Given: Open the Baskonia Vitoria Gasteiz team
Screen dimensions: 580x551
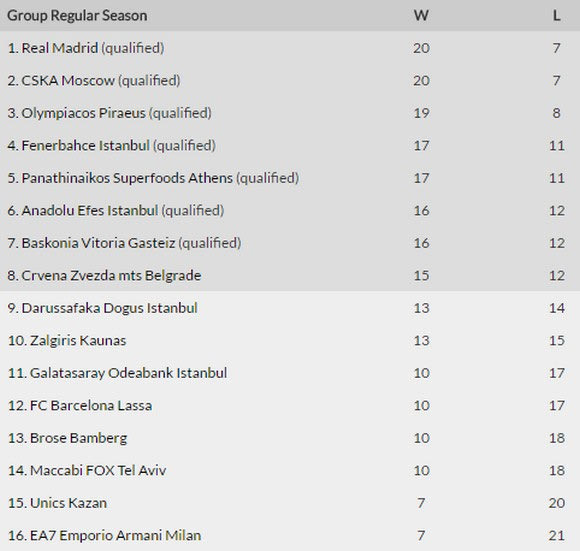Looking at the screenshot, I should tap(98, 243).
